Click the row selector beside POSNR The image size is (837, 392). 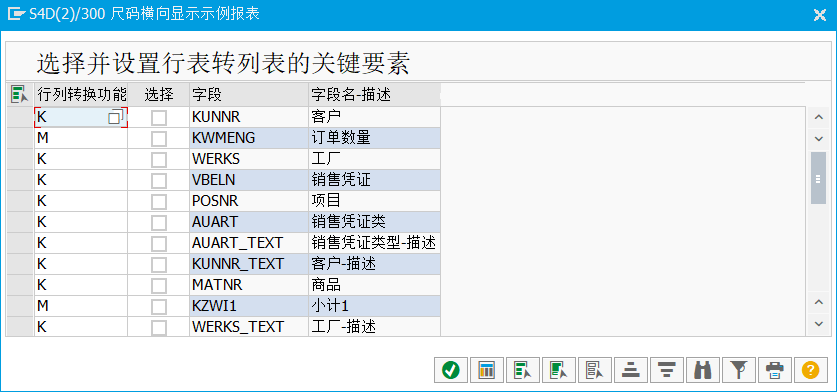[x=20, y=201]
